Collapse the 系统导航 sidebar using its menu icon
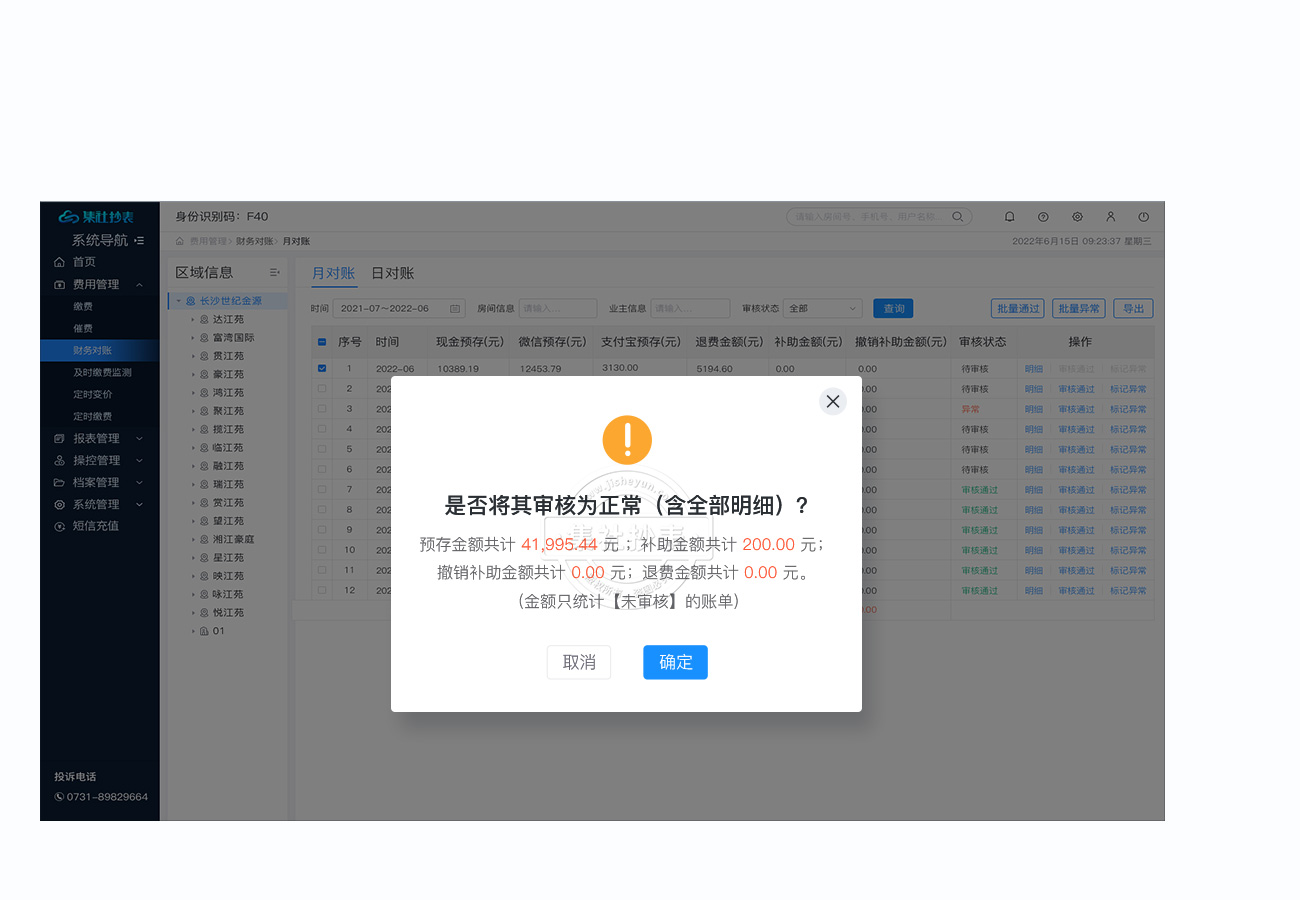This screenshot has height=900, width=1300. click(x=139, y=241)
